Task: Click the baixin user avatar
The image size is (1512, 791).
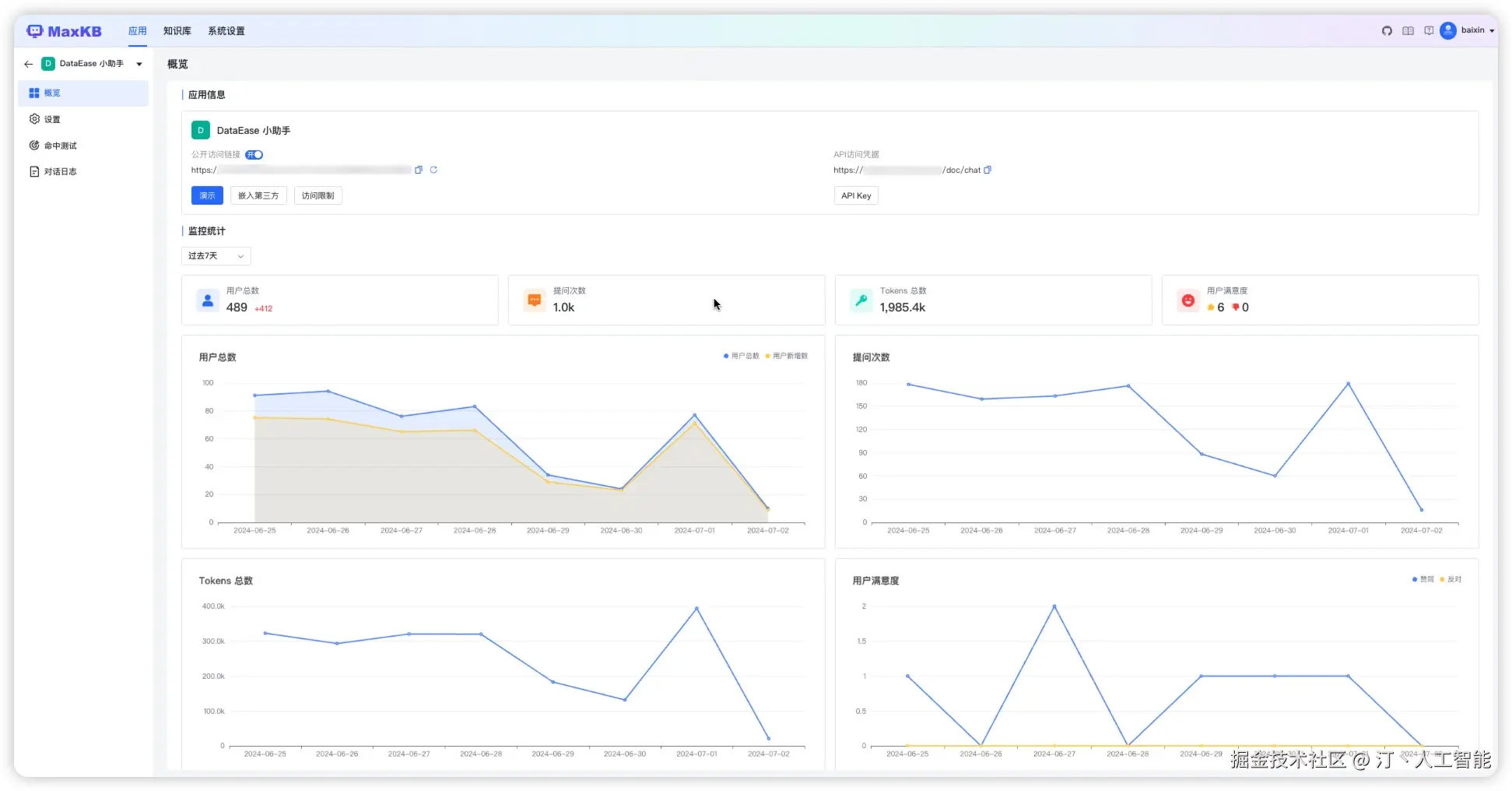Action: pos(1448,30)
